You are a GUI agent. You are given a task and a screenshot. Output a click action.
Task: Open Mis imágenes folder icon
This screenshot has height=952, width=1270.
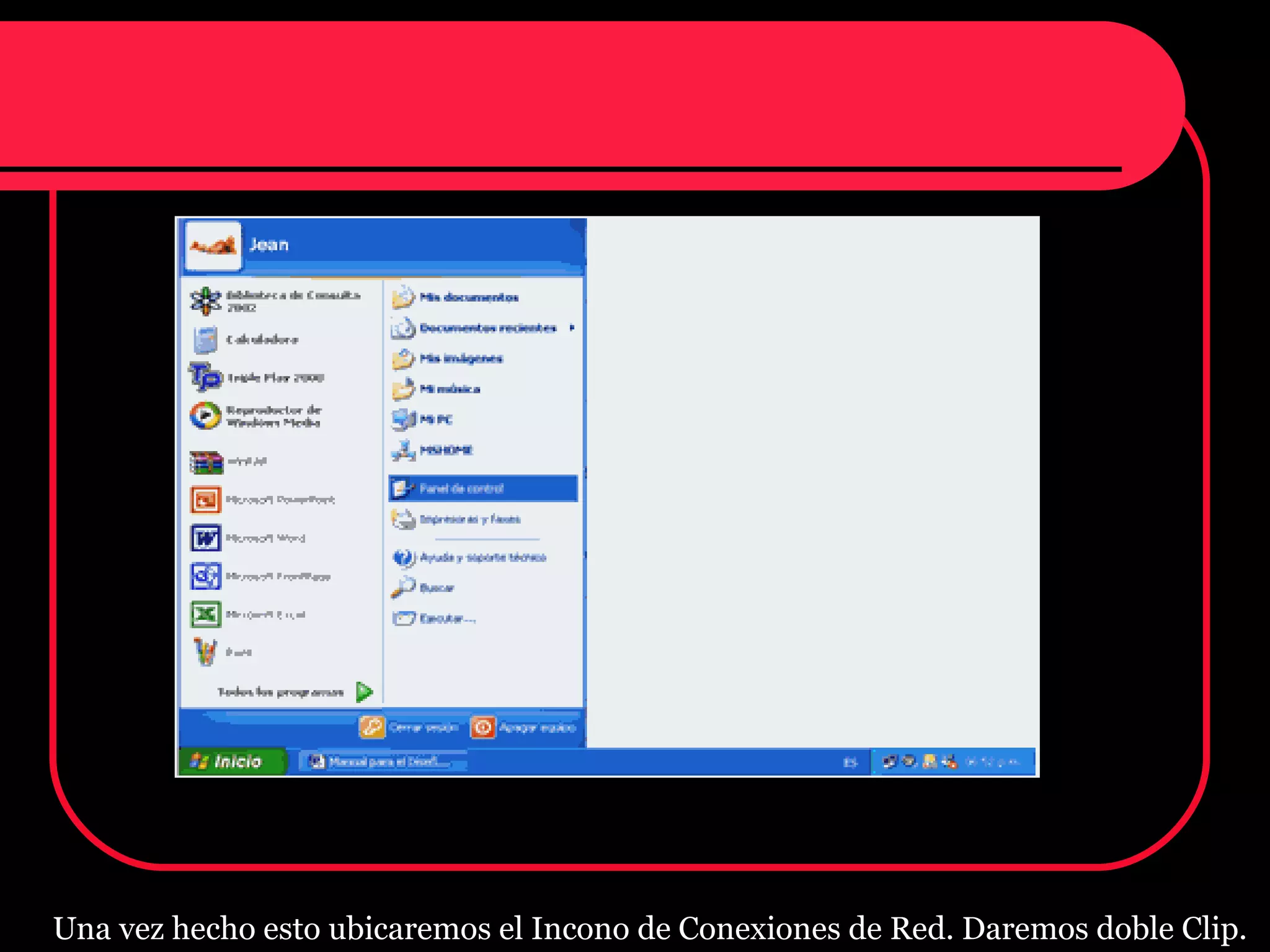tap(403, 358)
